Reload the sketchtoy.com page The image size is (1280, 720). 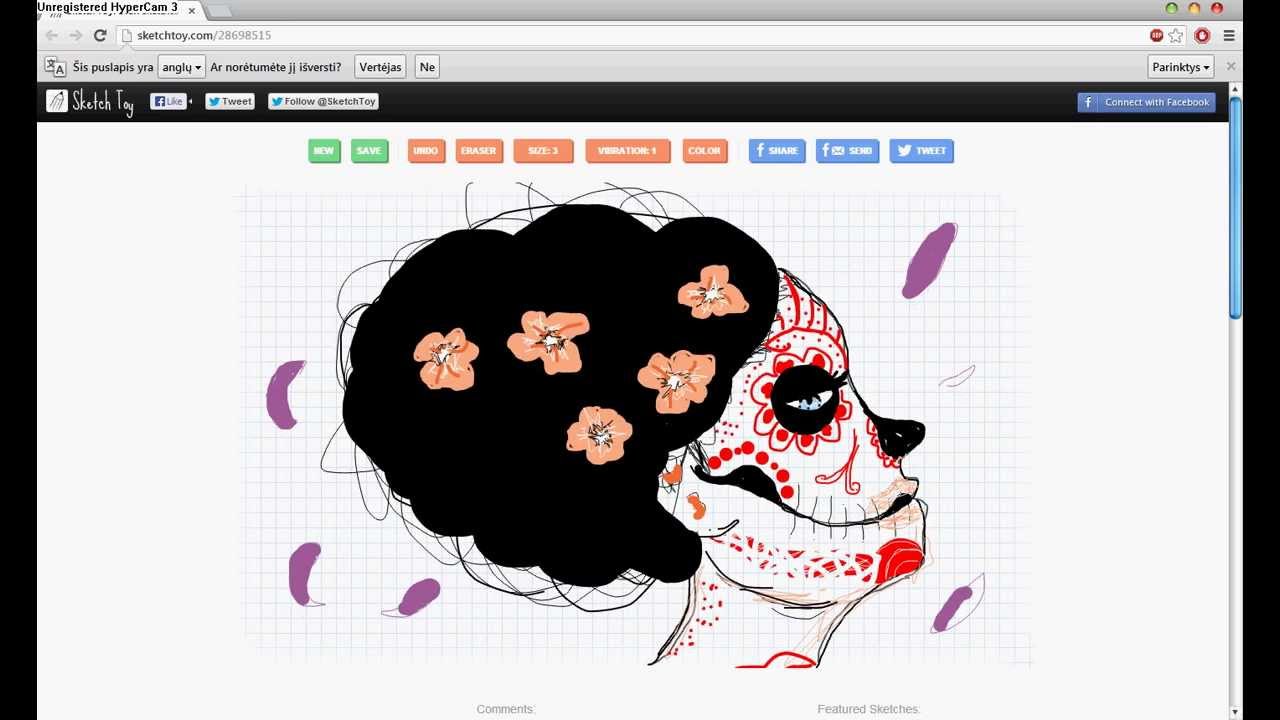99,33
